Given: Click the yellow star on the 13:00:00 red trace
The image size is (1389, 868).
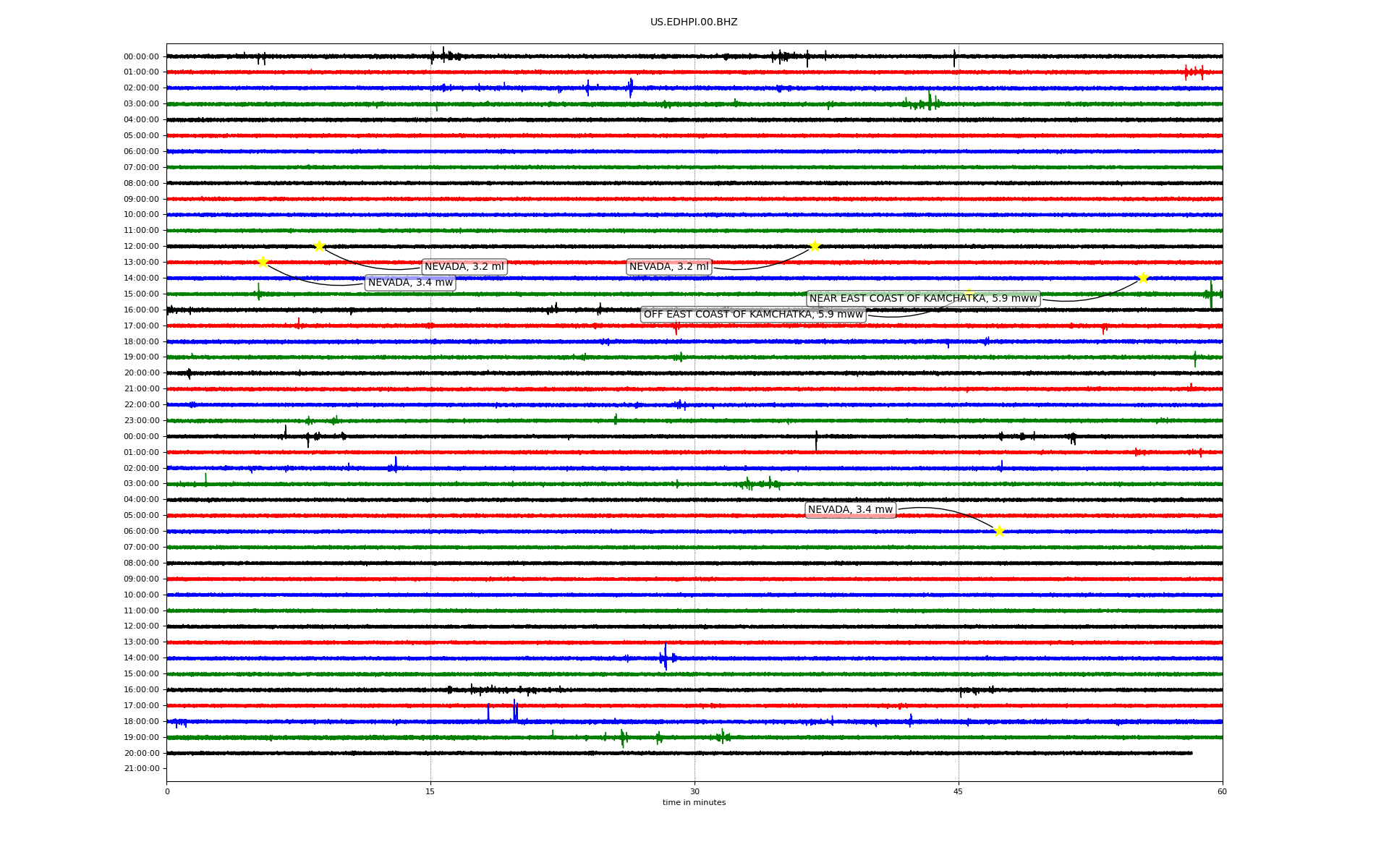Looking at the screenshot, I should pyautogui.click(x=263, y=262).
